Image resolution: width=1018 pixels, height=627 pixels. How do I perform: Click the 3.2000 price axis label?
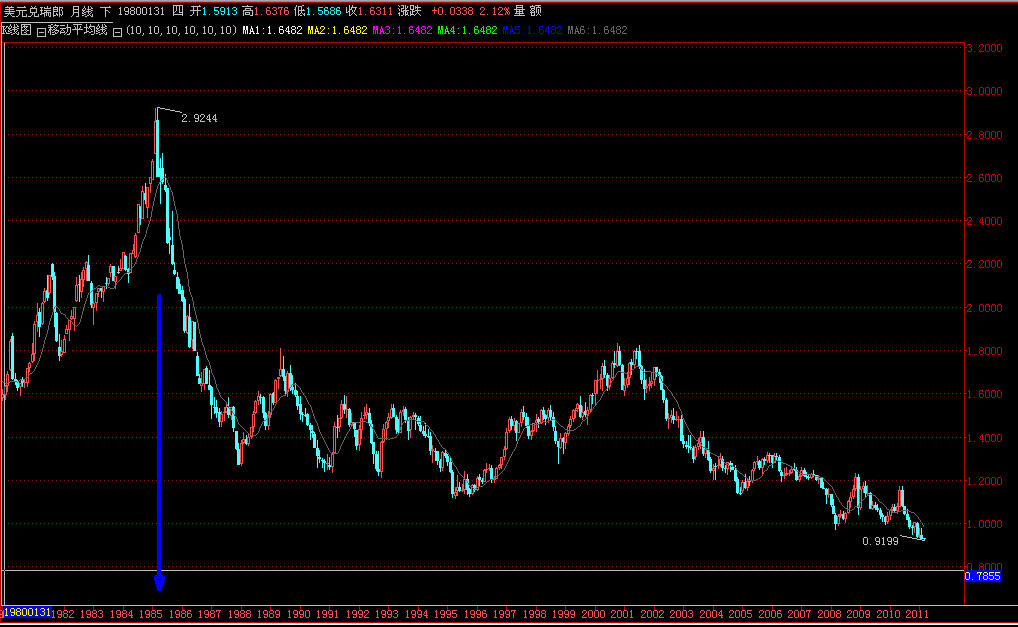click(984, 48)
